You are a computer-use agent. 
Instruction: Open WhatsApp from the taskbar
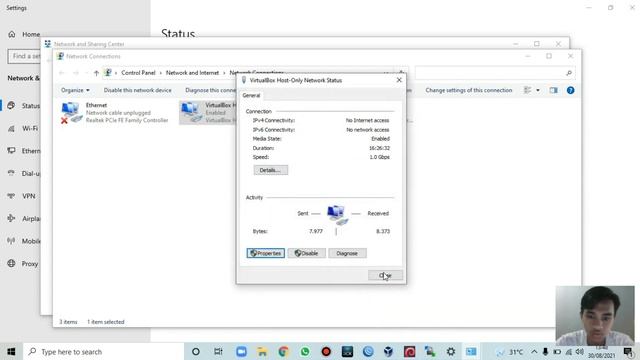tap(304, 351)
